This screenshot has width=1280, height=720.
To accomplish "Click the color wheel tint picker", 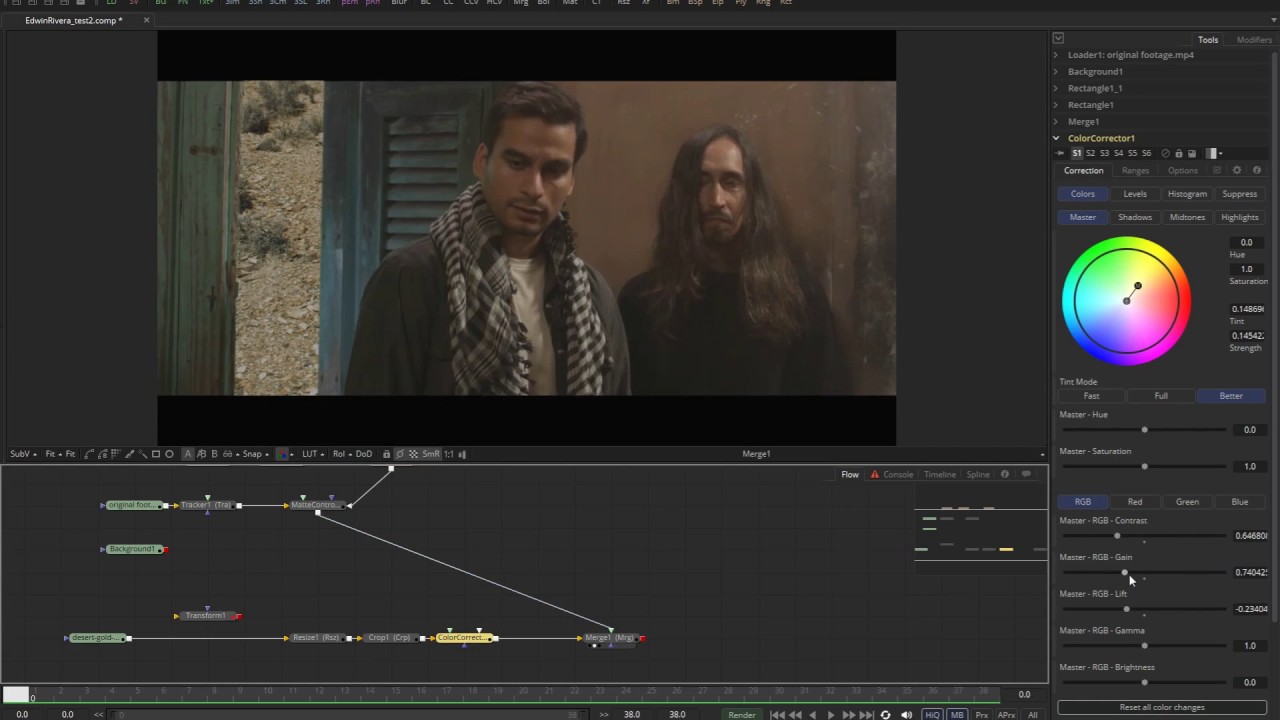I will coord(1137,287).
